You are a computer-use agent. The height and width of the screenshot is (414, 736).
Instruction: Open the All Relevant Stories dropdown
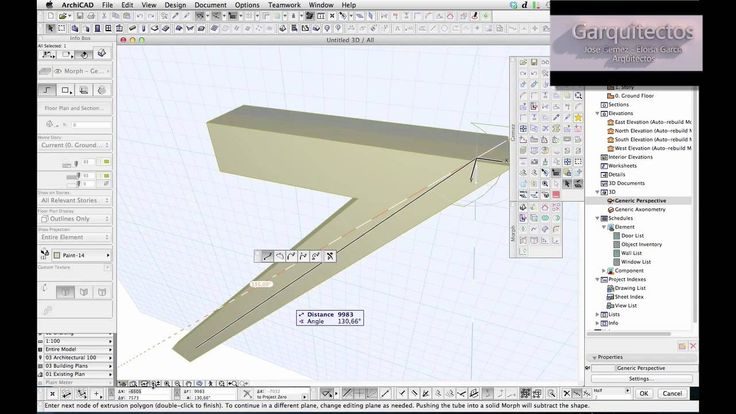(x=75, y=200)
